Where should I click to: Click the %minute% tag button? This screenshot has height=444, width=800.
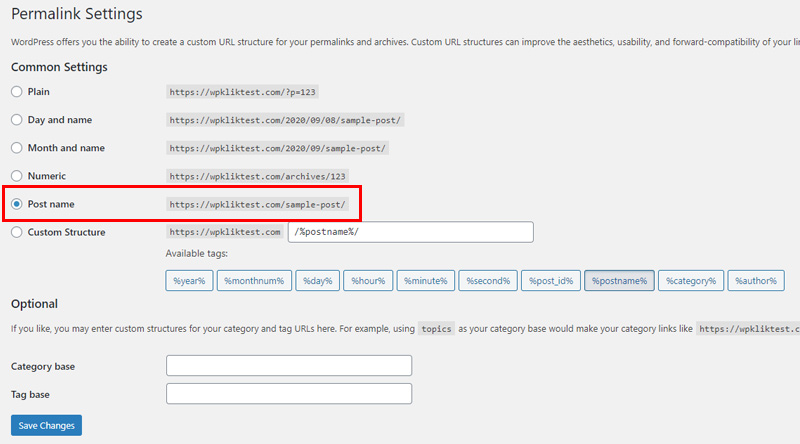click(426, 281)
